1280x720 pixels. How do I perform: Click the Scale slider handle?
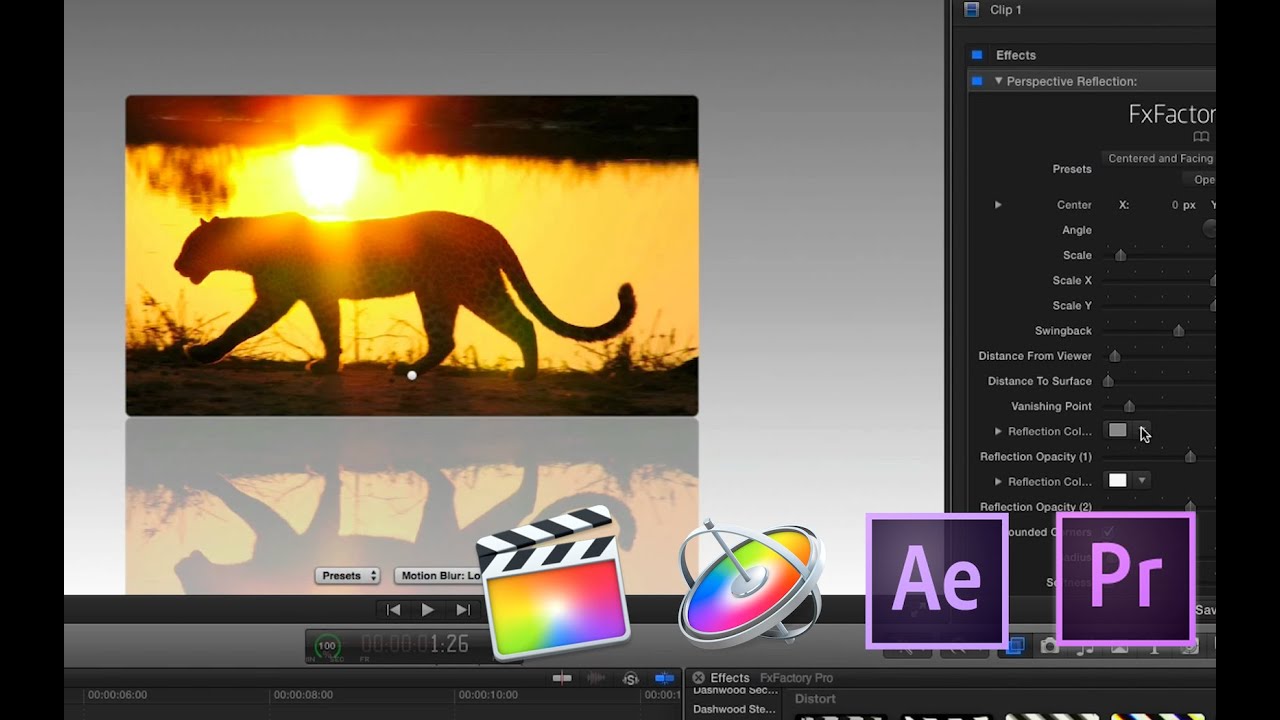[1121, 255]
